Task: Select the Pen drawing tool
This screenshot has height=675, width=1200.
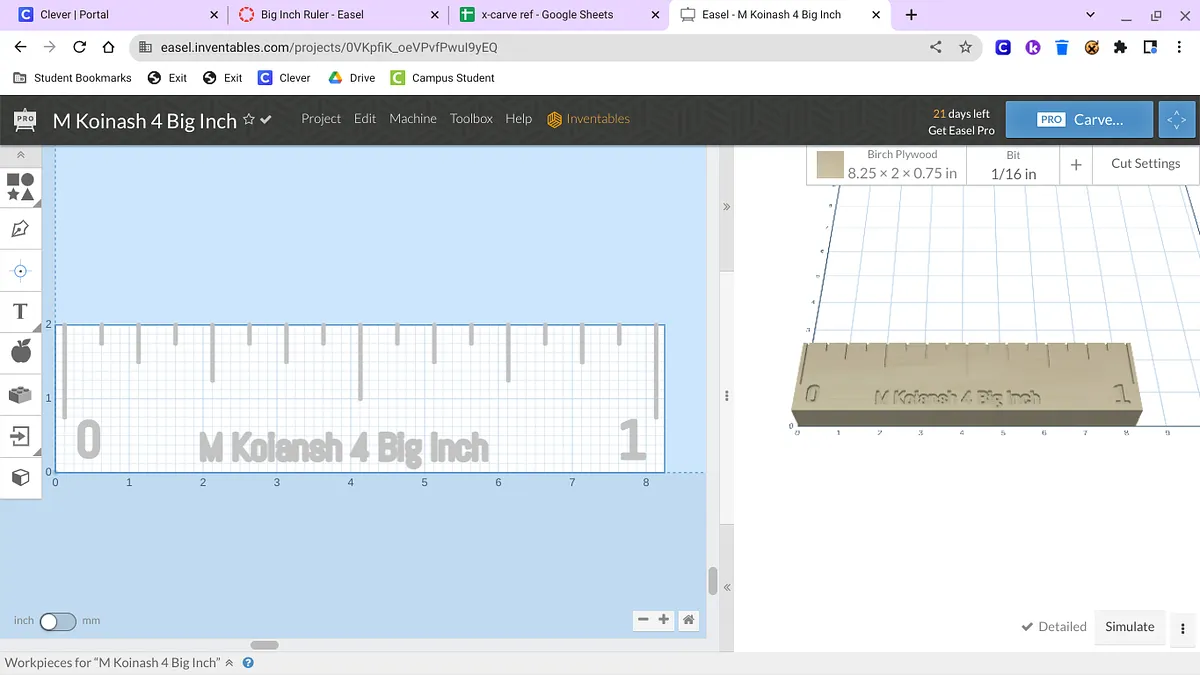Action: tap(20, 229)
